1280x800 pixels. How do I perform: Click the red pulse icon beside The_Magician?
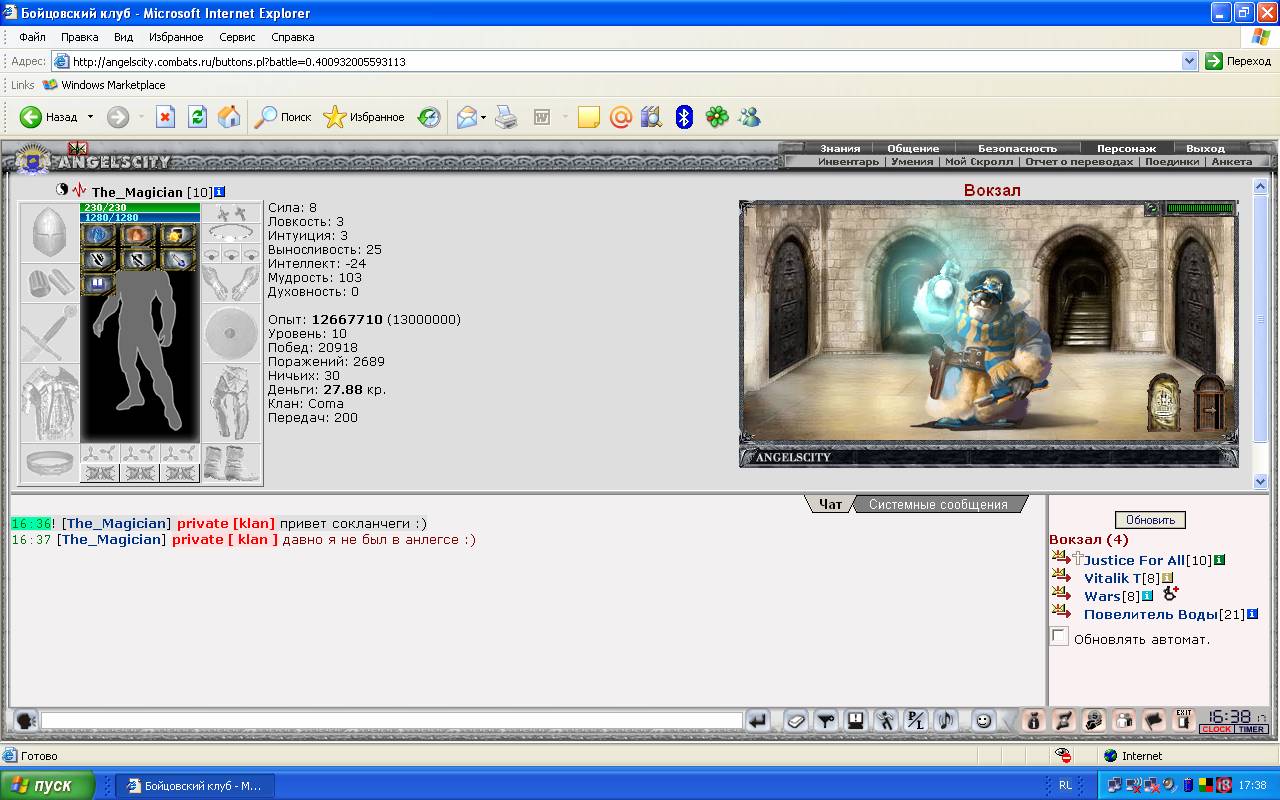pyautogui.click(x=80, y=190)
